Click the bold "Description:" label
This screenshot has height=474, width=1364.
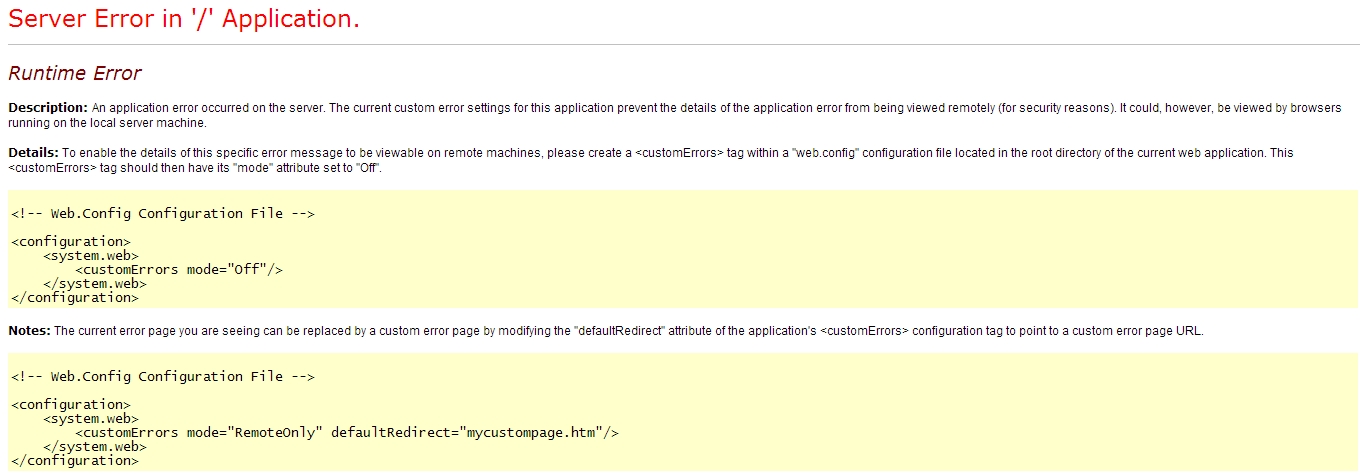pyautogui.click(x=48, y=107)
